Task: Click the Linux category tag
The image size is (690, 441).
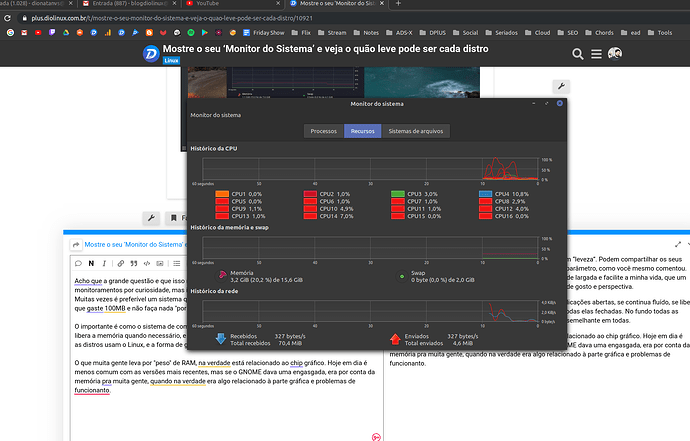Action: coord(171,60)
